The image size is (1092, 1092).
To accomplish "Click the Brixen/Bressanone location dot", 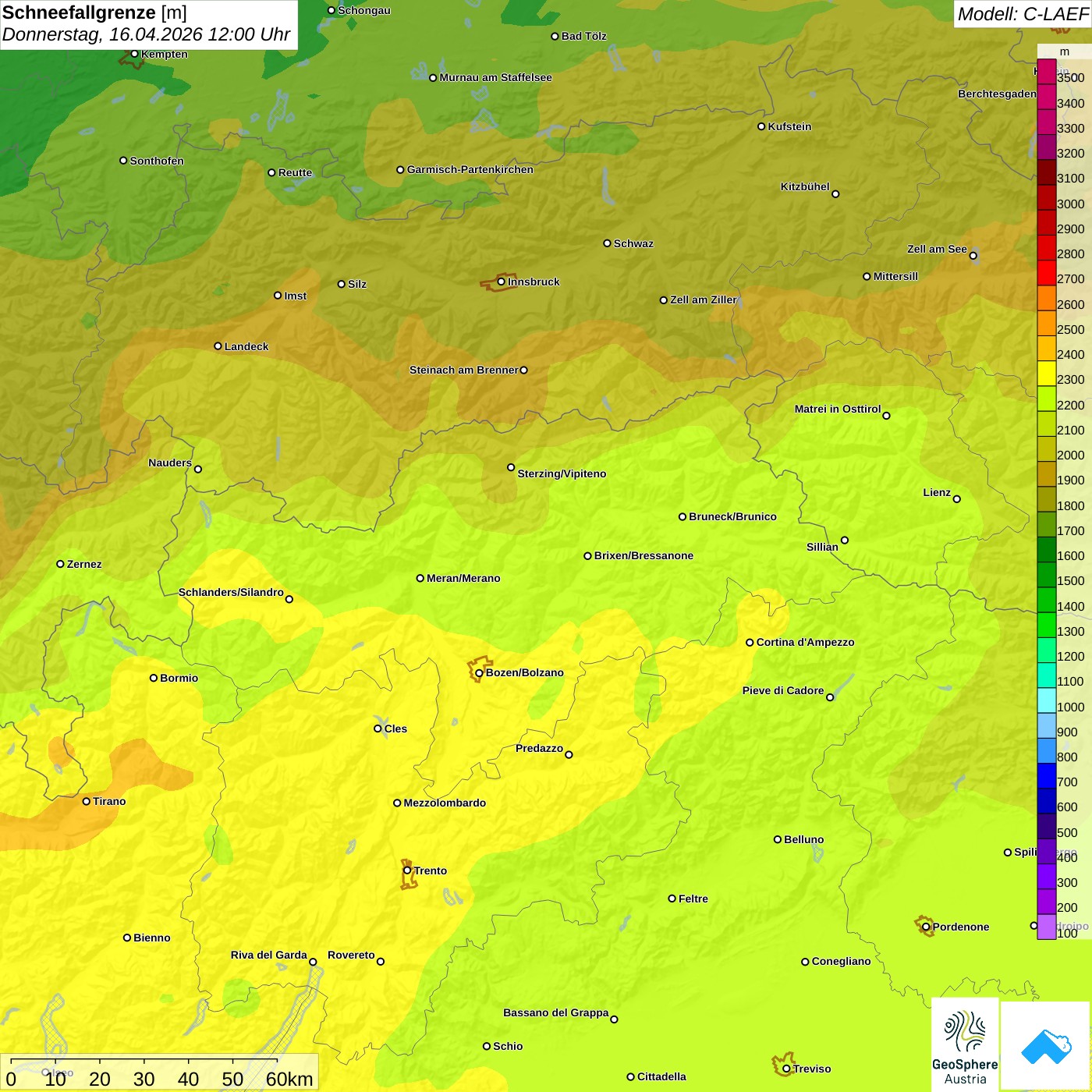I will pos(587,556).
